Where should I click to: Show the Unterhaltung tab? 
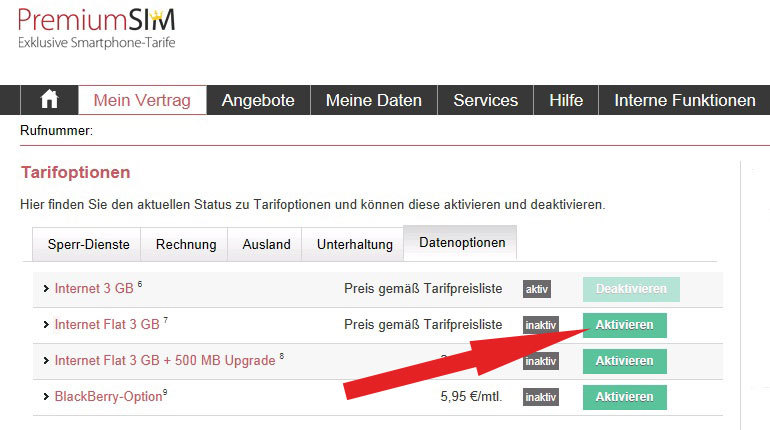pos(353,244)
